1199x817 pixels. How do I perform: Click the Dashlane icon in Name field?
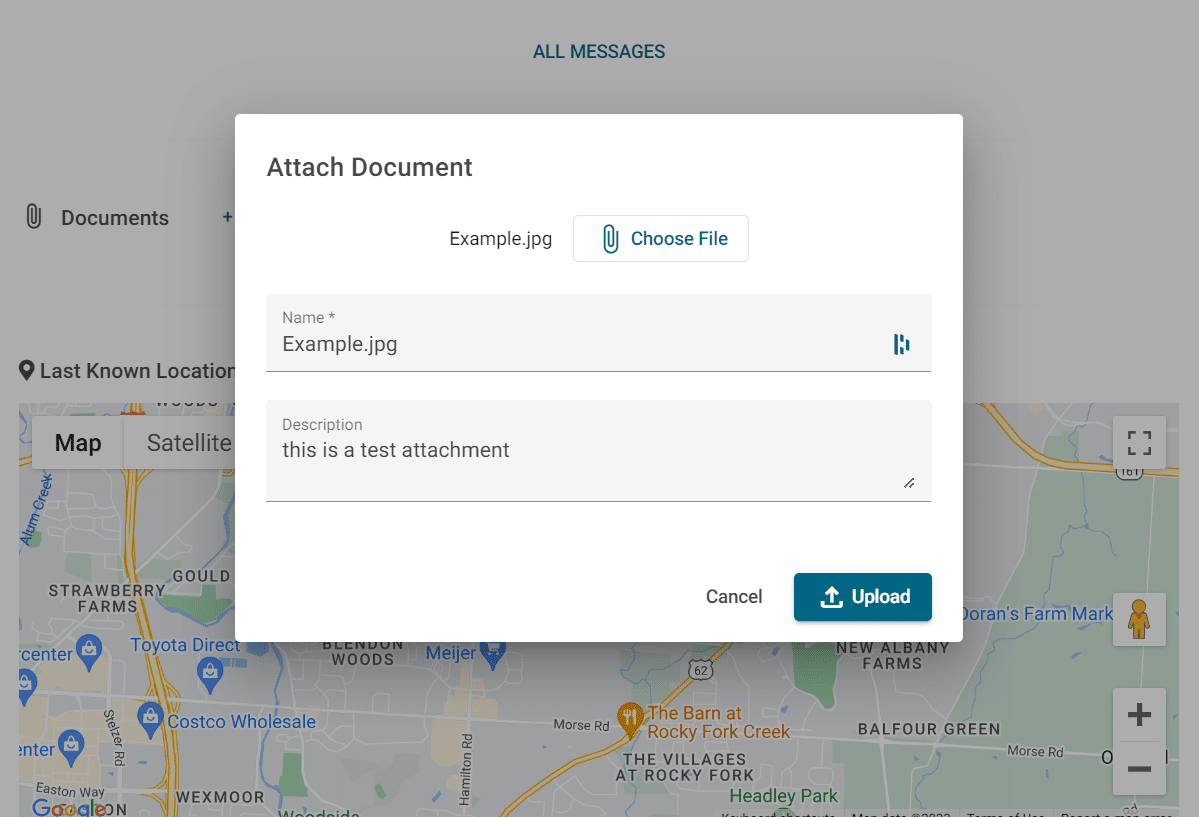pyautogui.click(x=901, y=345)
